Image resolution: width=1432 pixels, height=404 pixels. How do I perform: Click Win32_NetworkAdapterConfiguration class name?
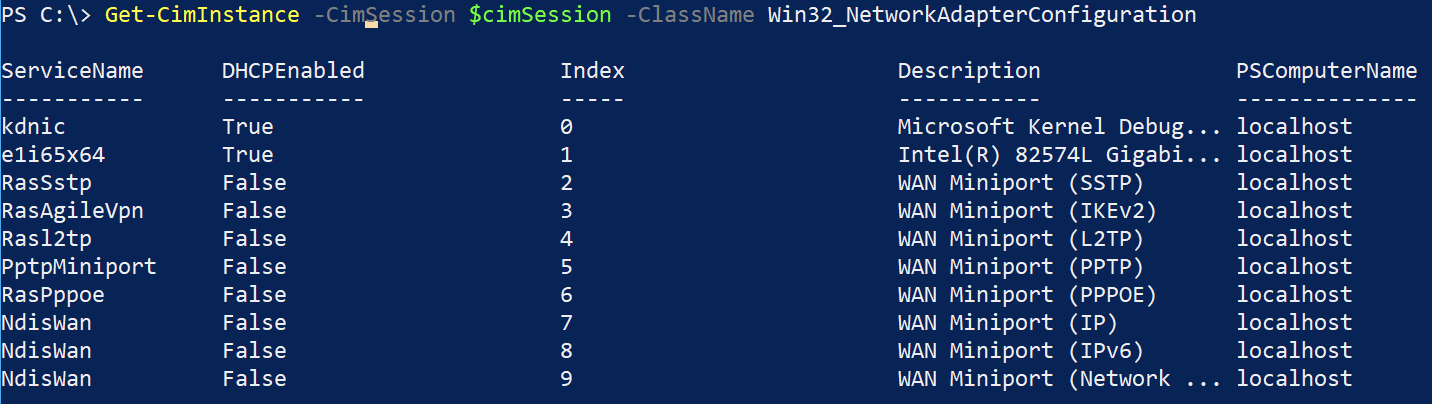pos(982,15)
